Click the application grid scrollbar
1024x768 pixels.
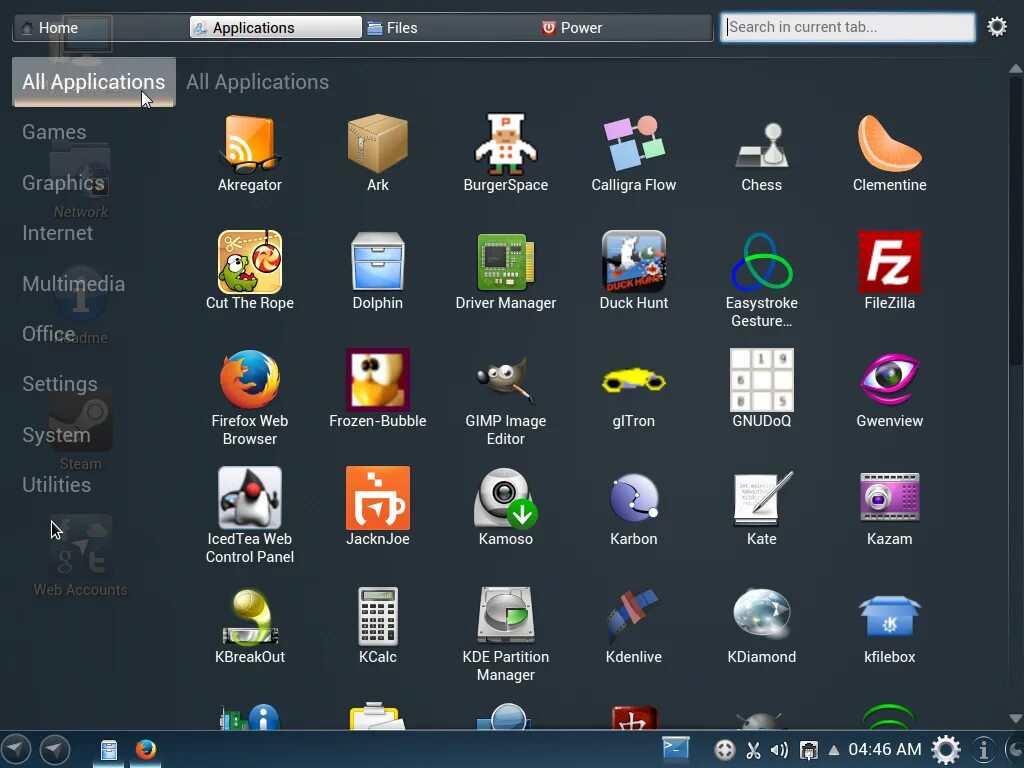click(1016, 220)
